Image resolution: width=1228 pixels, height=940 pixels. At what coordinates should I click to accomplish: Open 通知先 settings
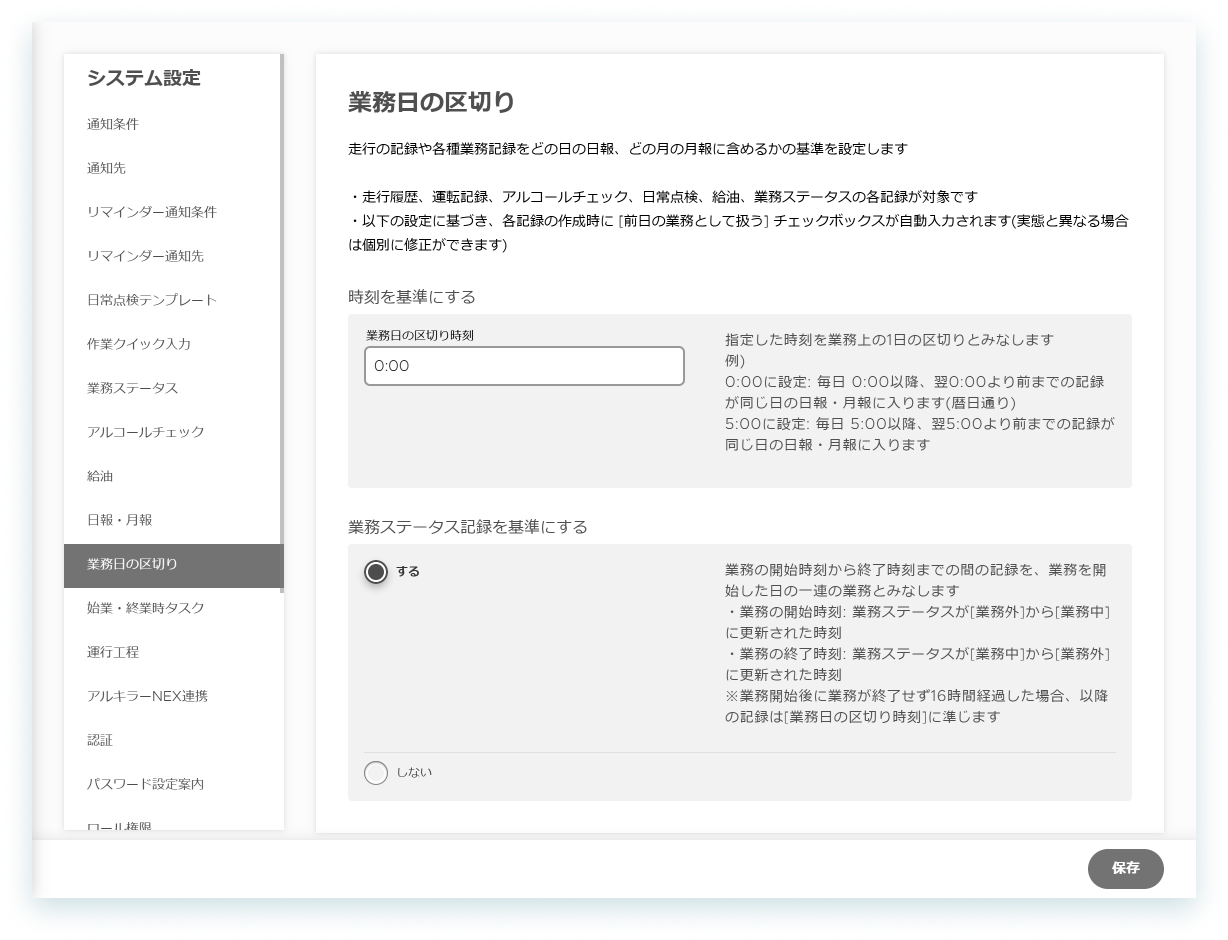click(174, 168)
